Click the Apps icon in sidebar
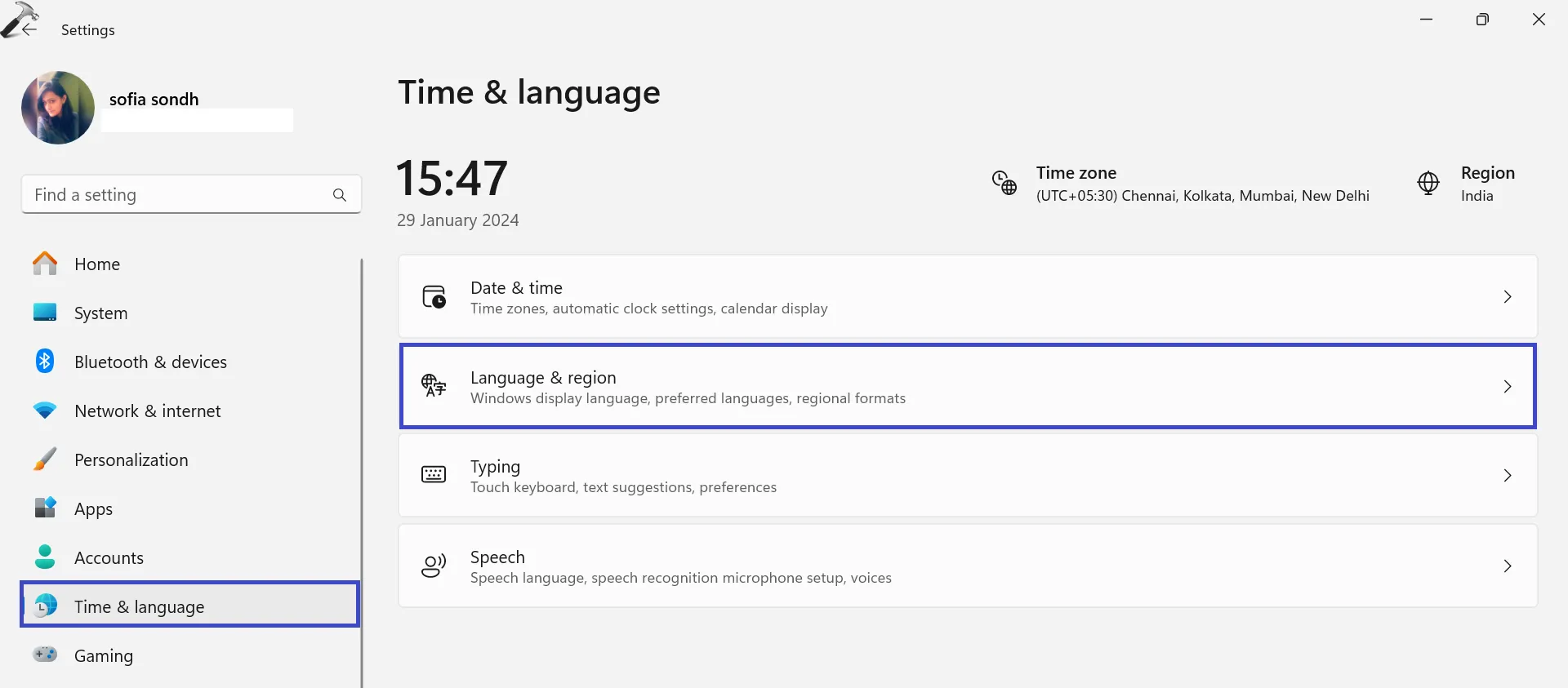Screen dimensions: 1568x688 (x=45, y=508)
